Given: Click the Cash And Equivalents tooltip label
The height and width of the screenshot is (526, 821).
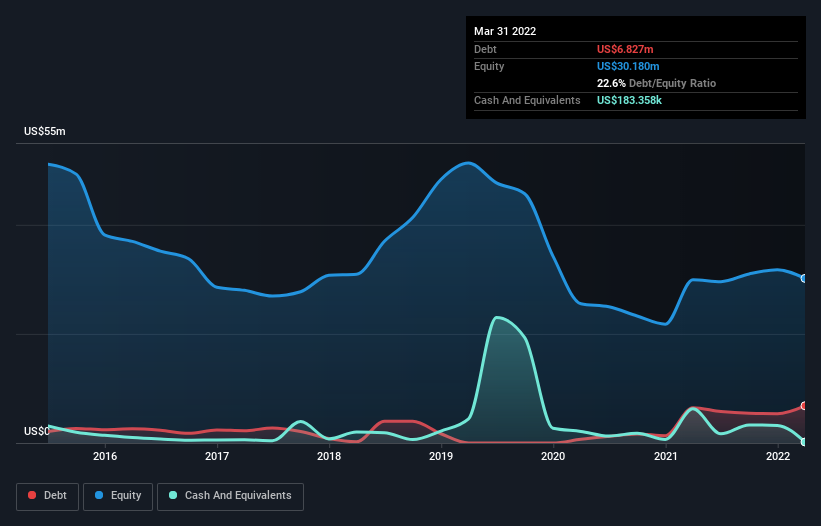Looking at the screenshot, I should tap(527, 100).
